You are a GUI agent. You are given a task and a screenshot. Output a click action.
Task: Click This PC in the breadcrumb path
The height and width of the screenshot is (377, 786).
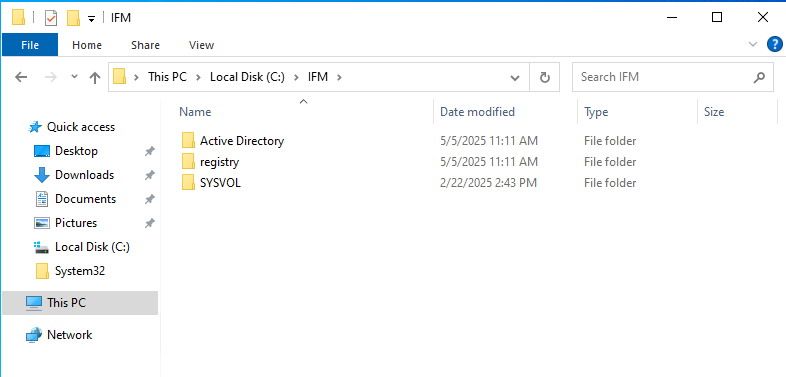(167, 77)
